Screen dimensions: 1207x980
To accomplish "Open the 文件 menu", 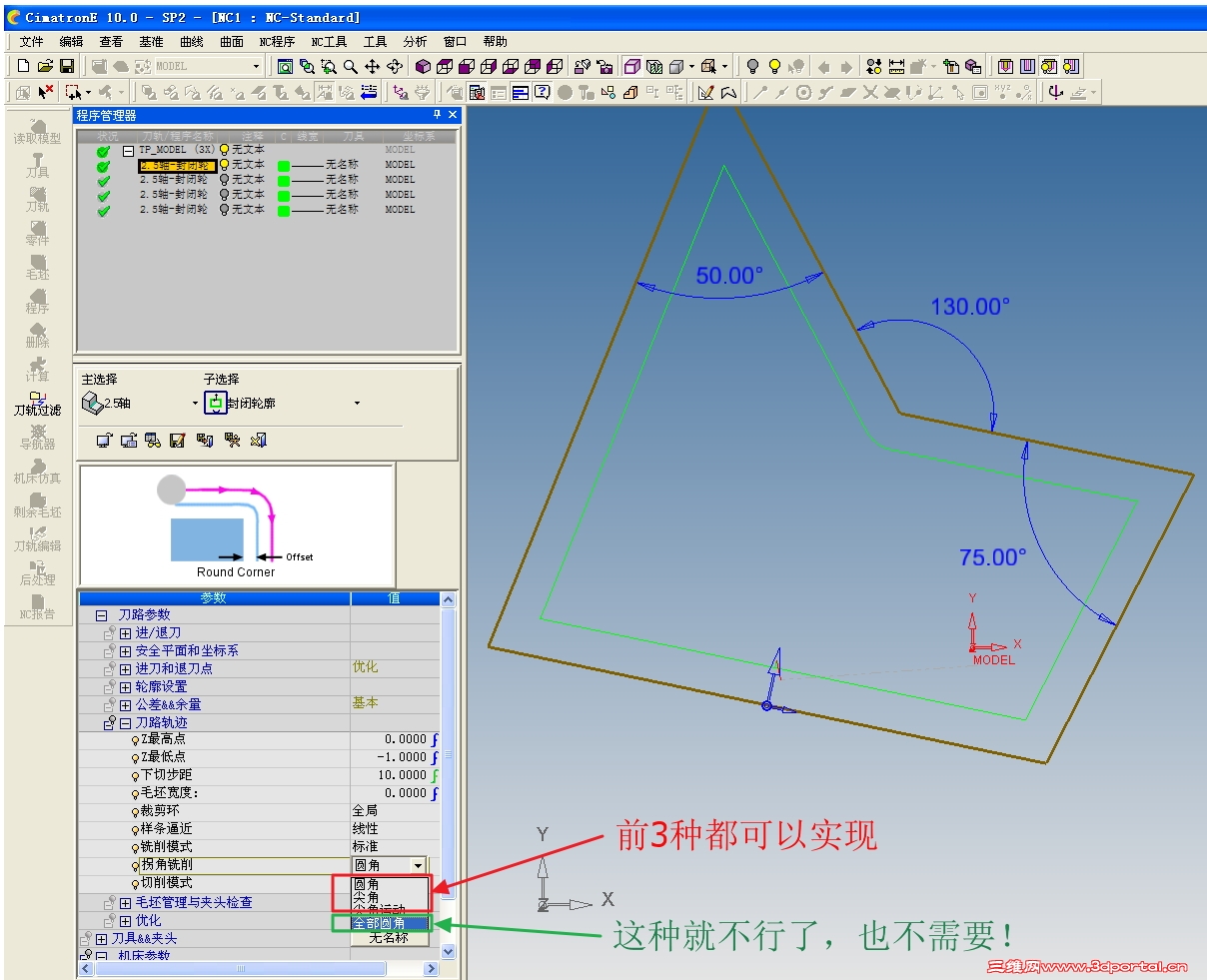I will [32, 42].
